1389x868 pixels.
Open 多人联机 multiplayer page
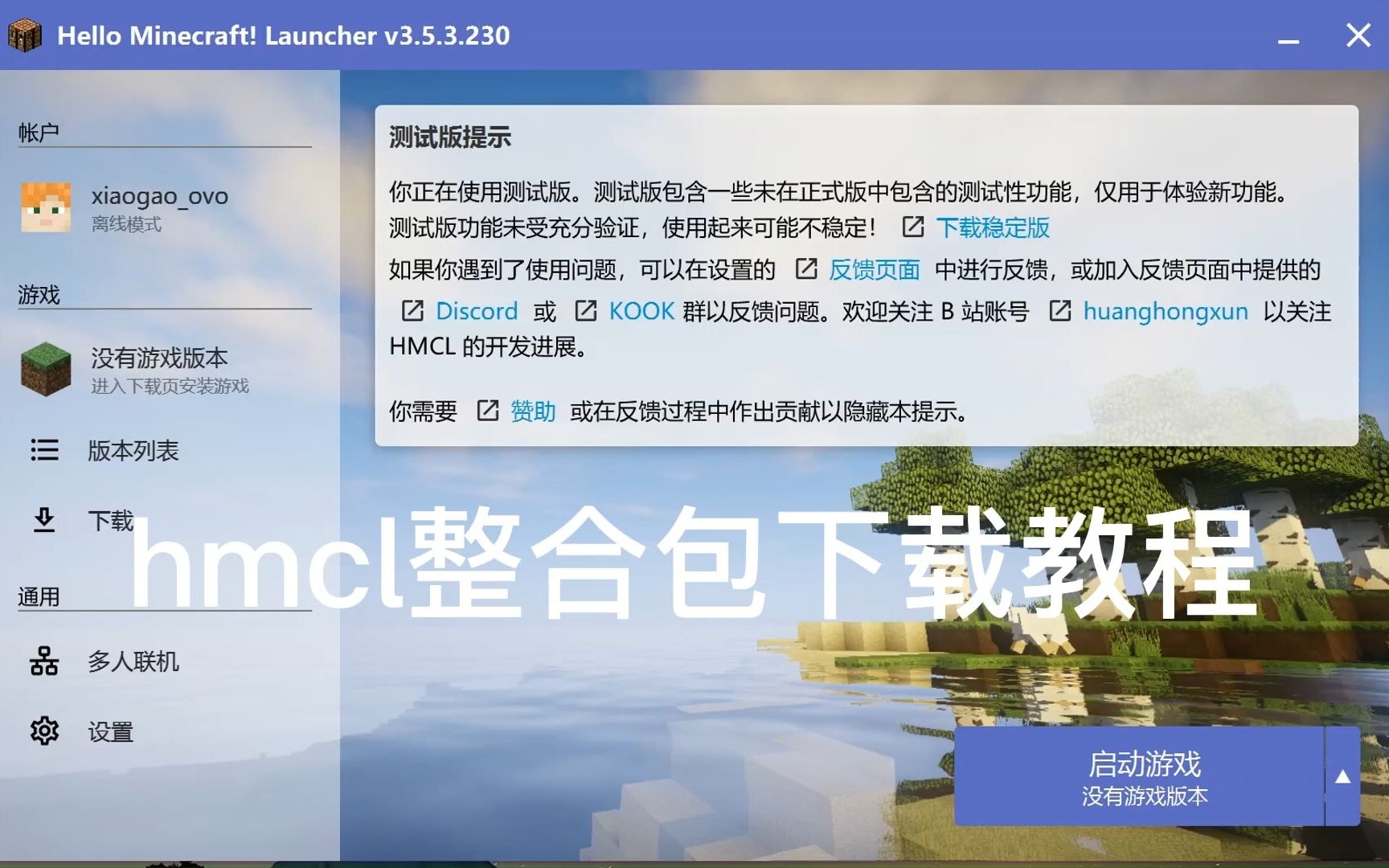165,661
